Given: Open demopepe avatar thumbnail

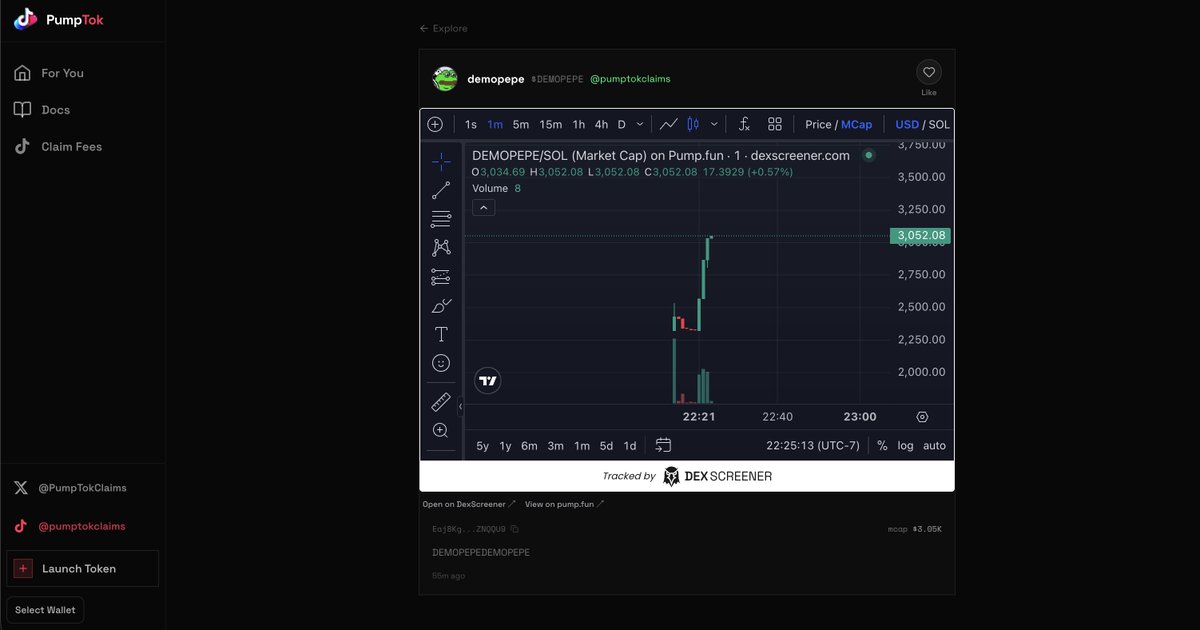Looking at the screenshot, I should [x=445, y=79].
